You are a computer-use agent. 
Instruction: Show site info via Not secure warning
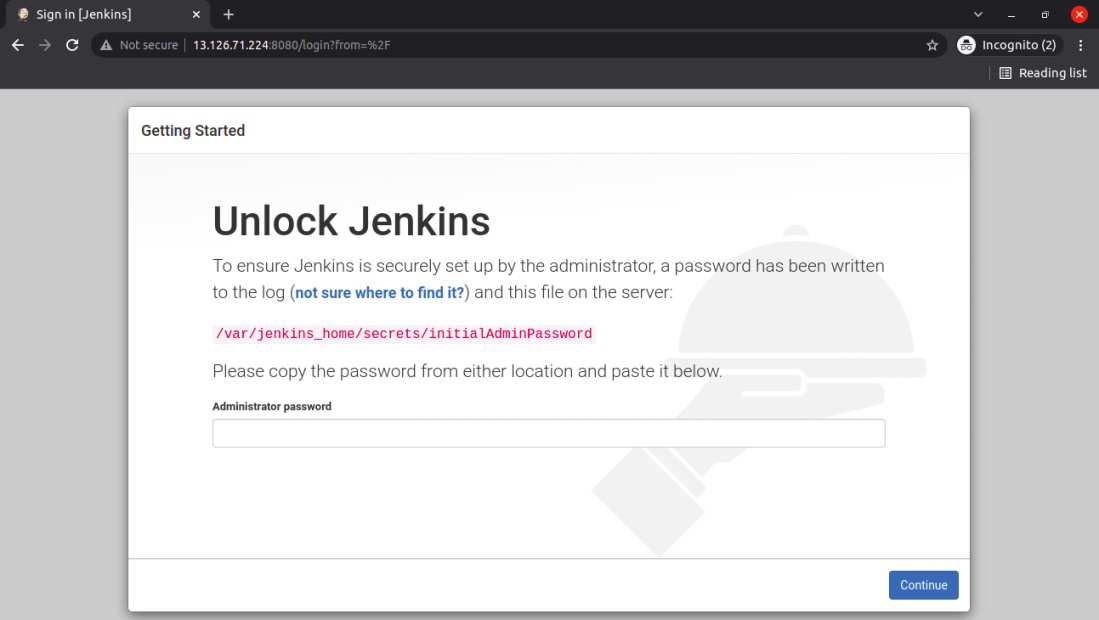[x=139, y=45]
